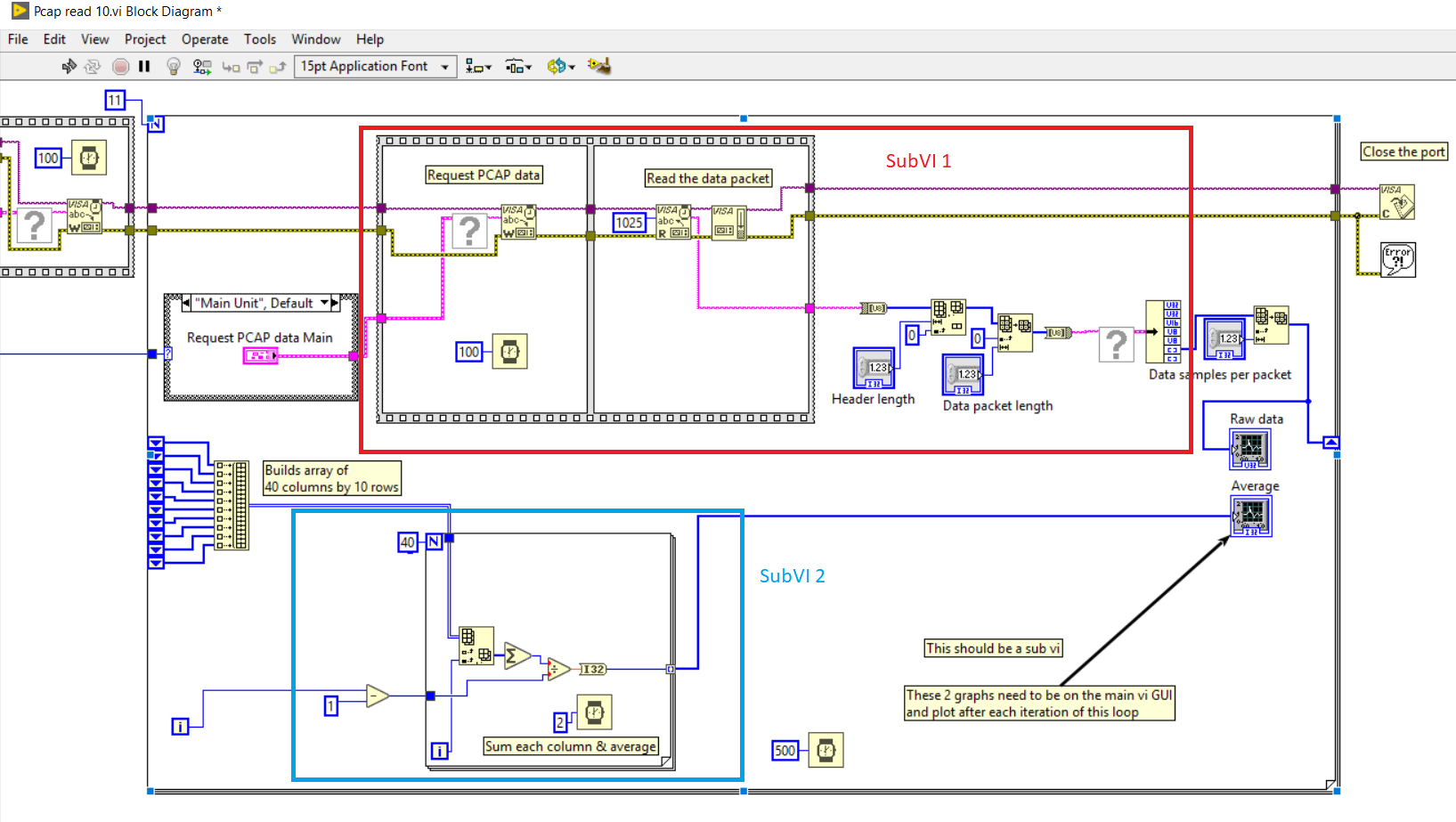This screenshot has height=822, width=1456.
Task: Click the Pause button
Action: coord(144,67)
